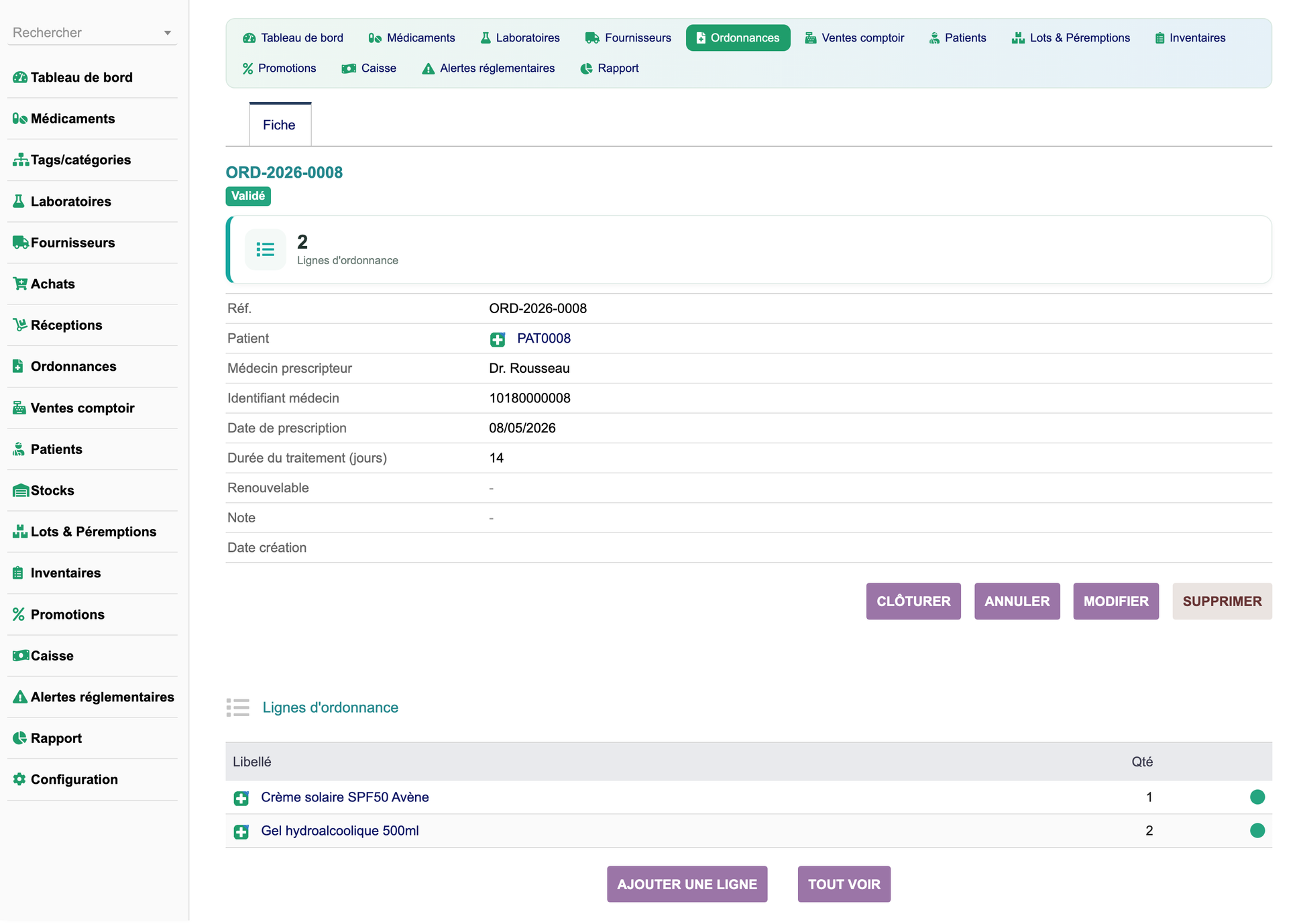
Task: Click the Tout voir button
Action: pyautogui.click(x=844, y=884)
